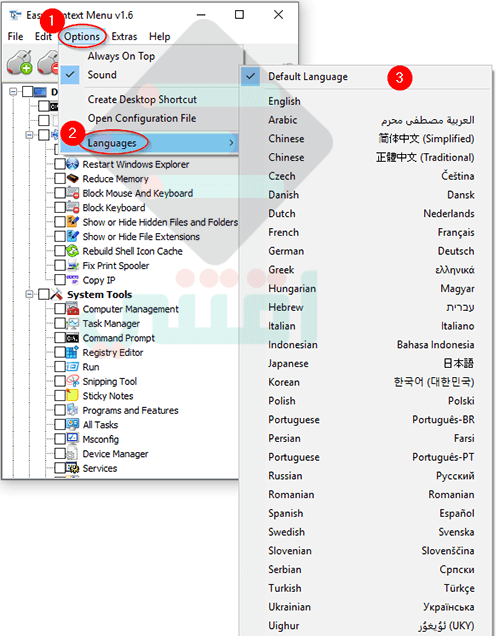Click the Show or Hide Hidden Files icon
The height and width of the screenshot is (636, 500).
(73, 222)
